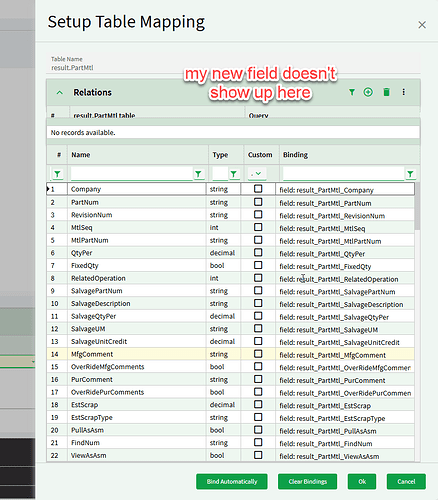Screen dimensions: 438x500
Task: Delete relation using trash icon
Action: click(386, 92)
